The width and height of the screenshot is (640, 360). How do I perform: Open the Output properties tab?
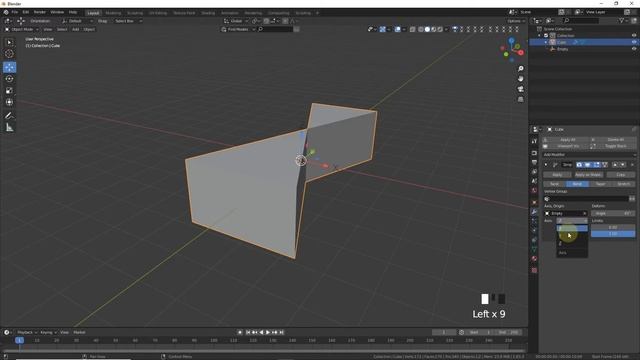tap(534, 162)
